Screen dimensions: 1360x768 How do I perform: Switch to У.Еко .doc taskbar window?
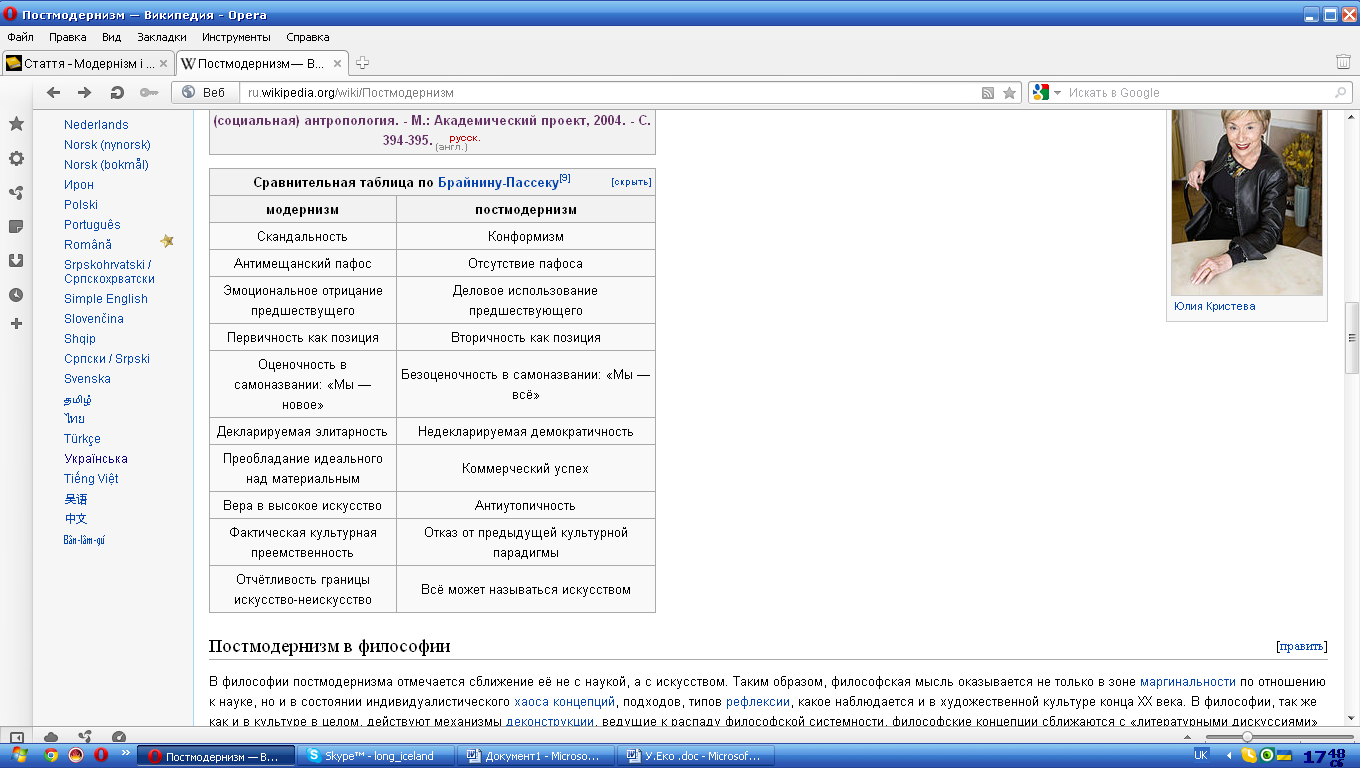pyautogui.click(x=695, y=756)
